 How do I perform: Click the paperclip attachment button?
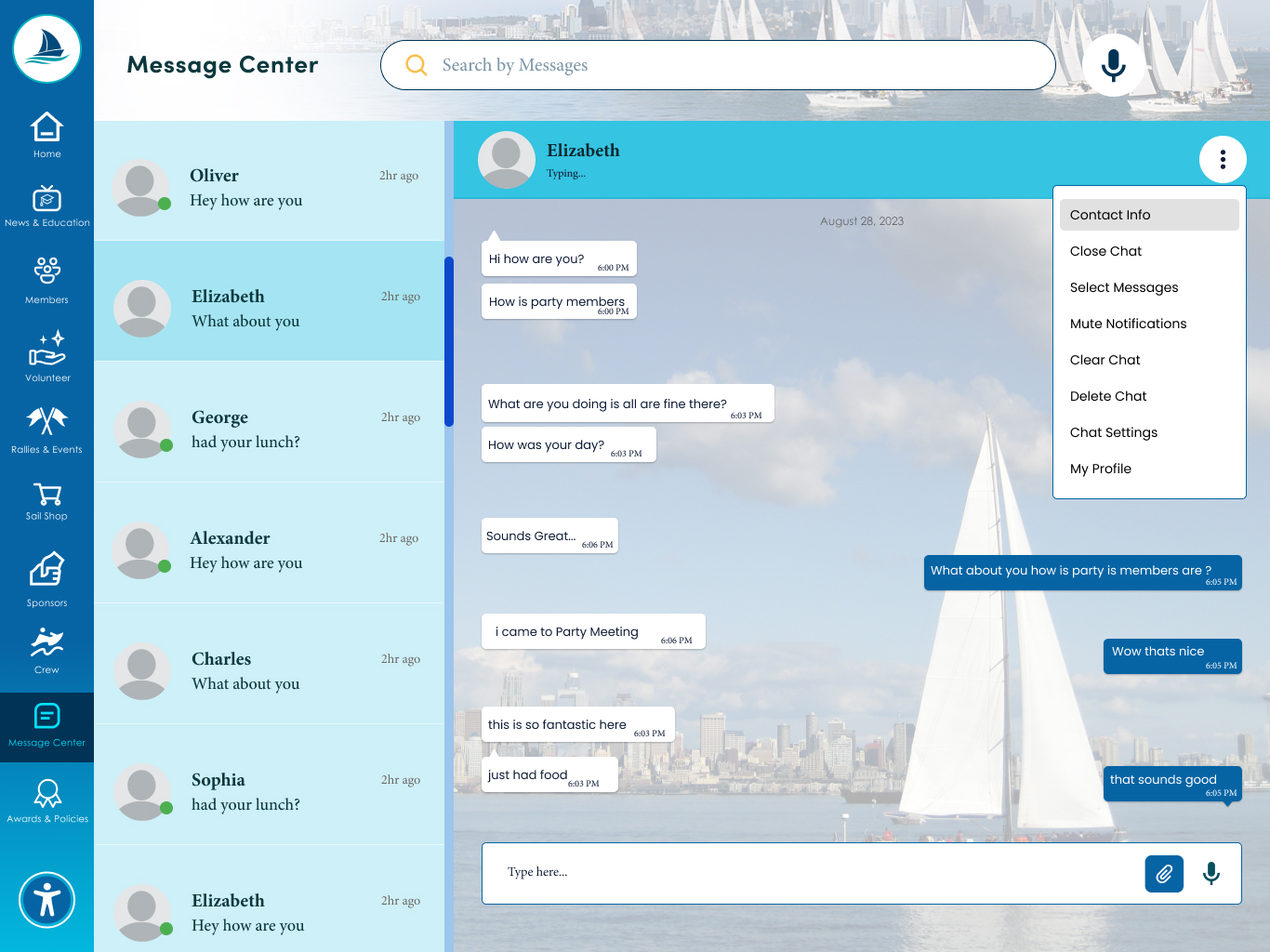(x=1163, y=874)
